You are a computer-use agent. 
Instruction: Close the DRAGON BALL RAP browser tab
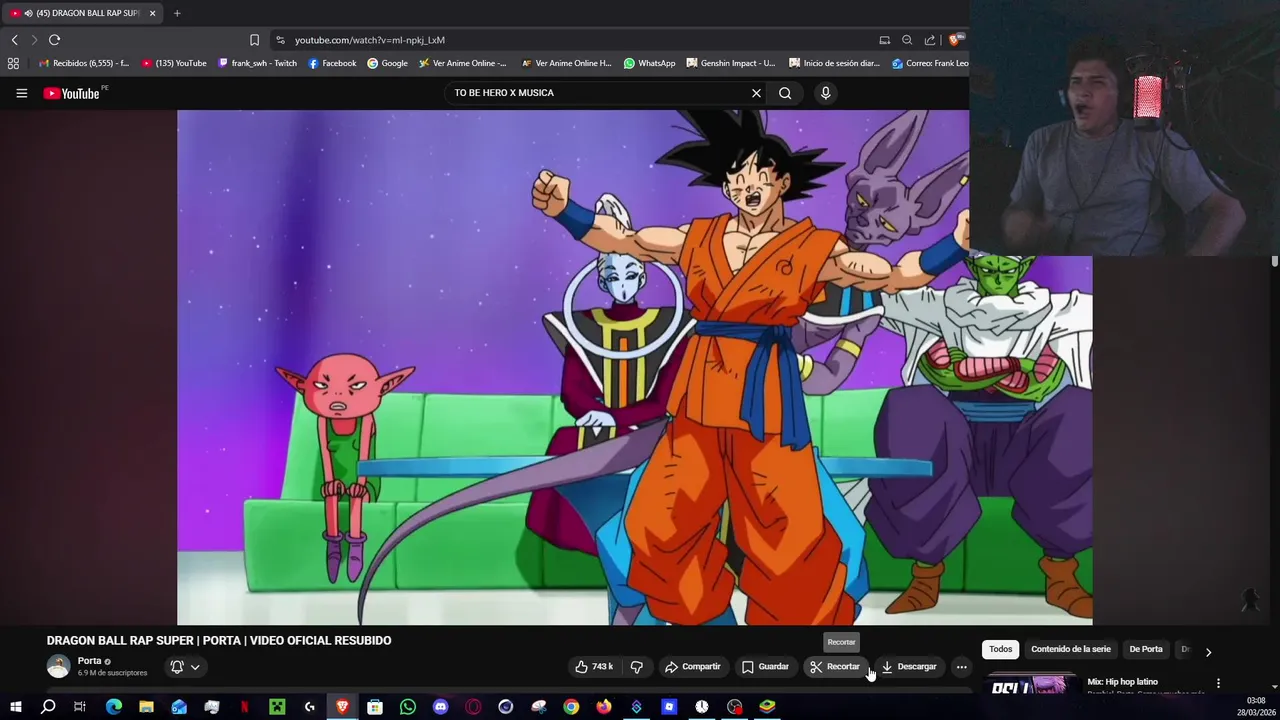[x=152, y=13]
